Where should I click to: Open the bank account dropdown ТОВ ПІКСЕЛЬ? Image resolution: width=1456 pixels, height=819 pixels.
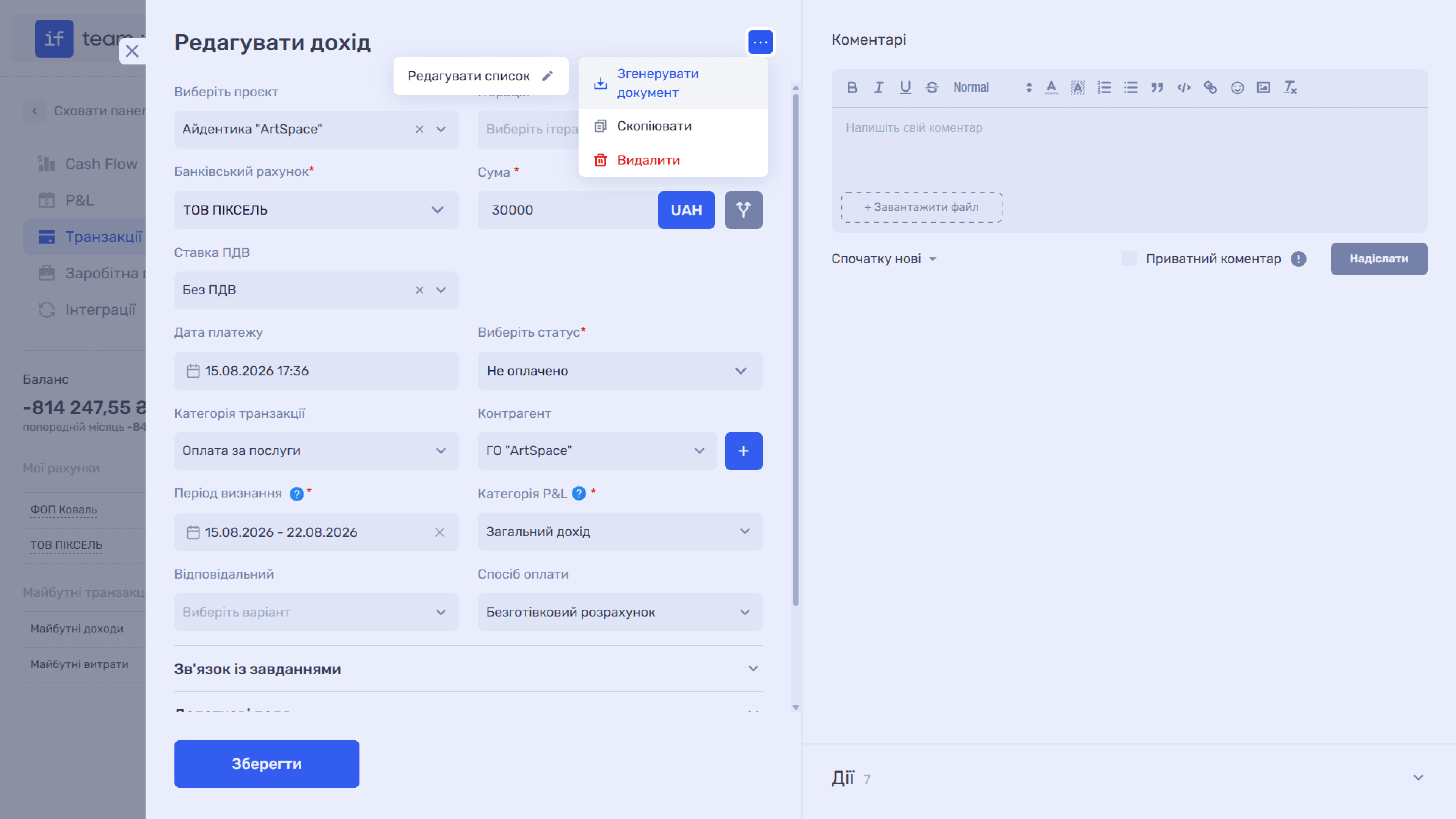[x=316, y=210]
